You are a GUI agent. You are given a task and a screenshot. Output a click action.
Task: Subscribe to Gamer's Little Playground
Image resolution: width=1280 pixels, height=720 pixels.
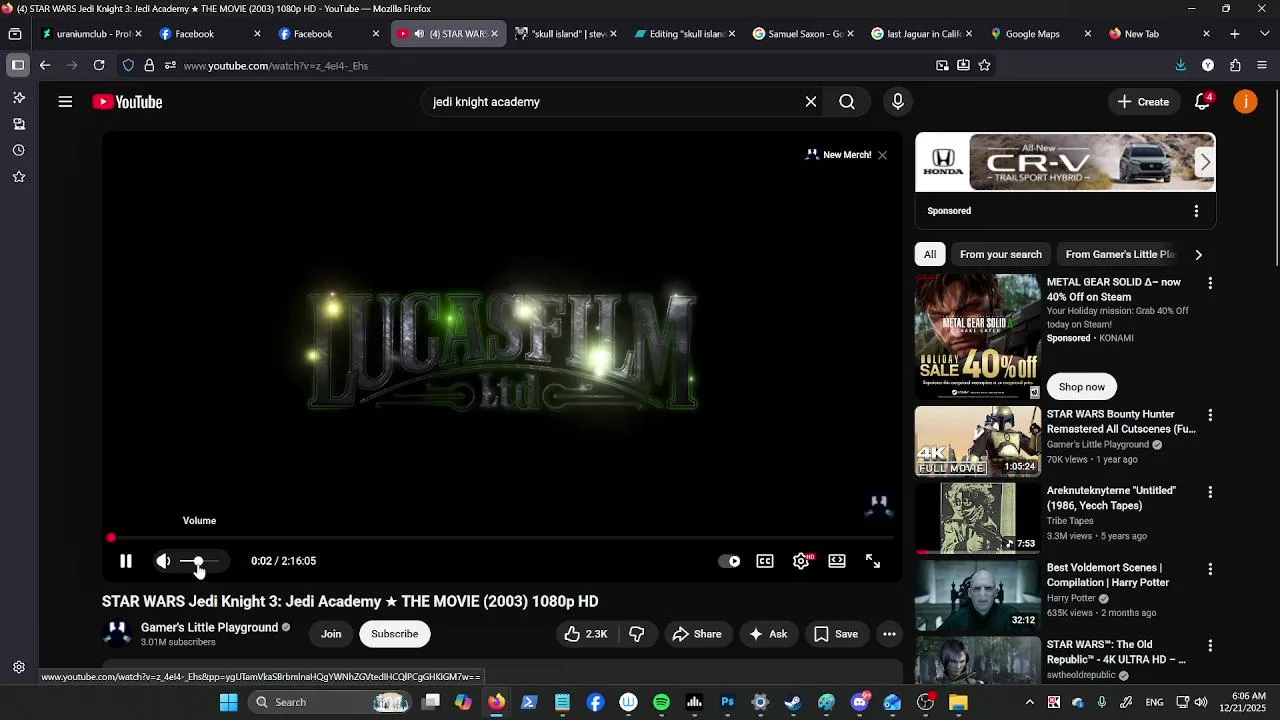[x=395, y=634]
